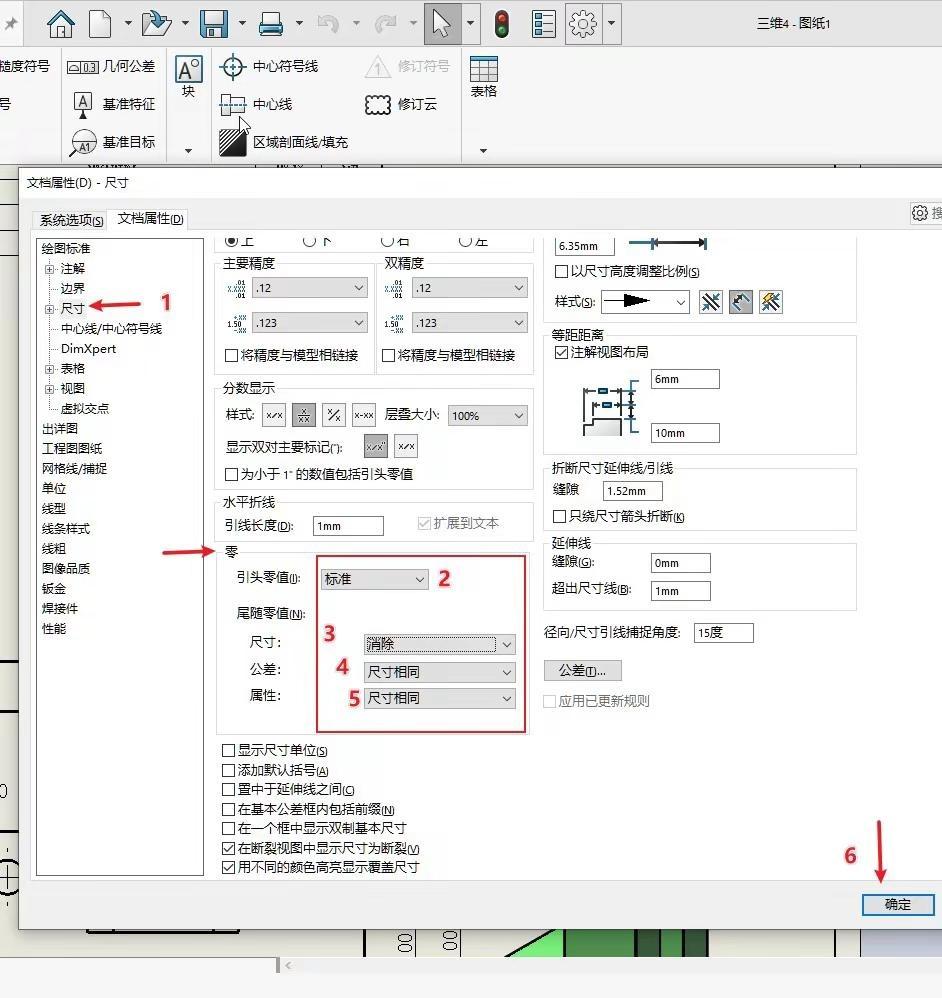Click the OK (确定) button
The width and height of the screenshot is (942, 998).
point(898,904)
